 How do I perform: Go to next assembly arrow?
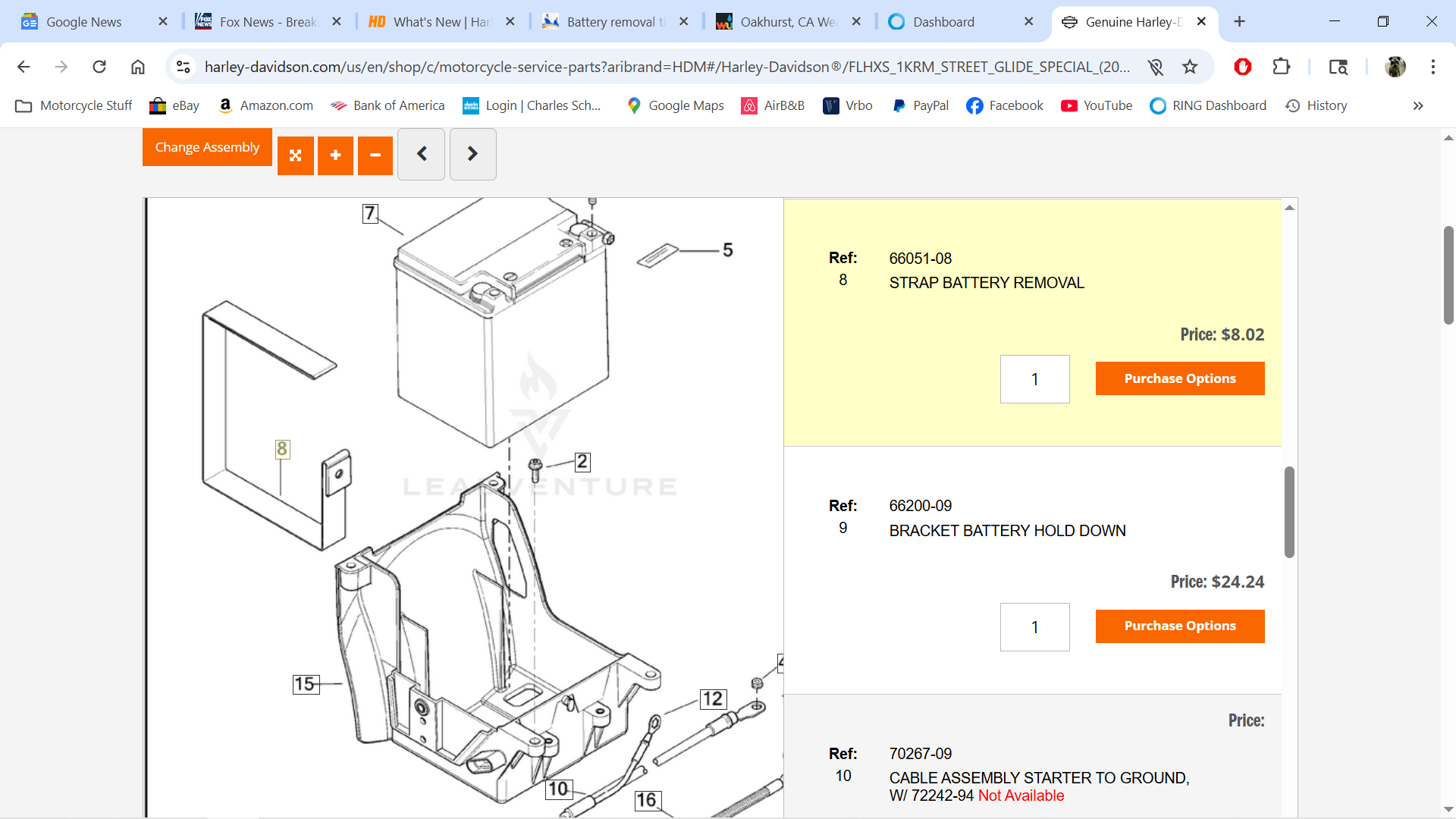(472, 154)
